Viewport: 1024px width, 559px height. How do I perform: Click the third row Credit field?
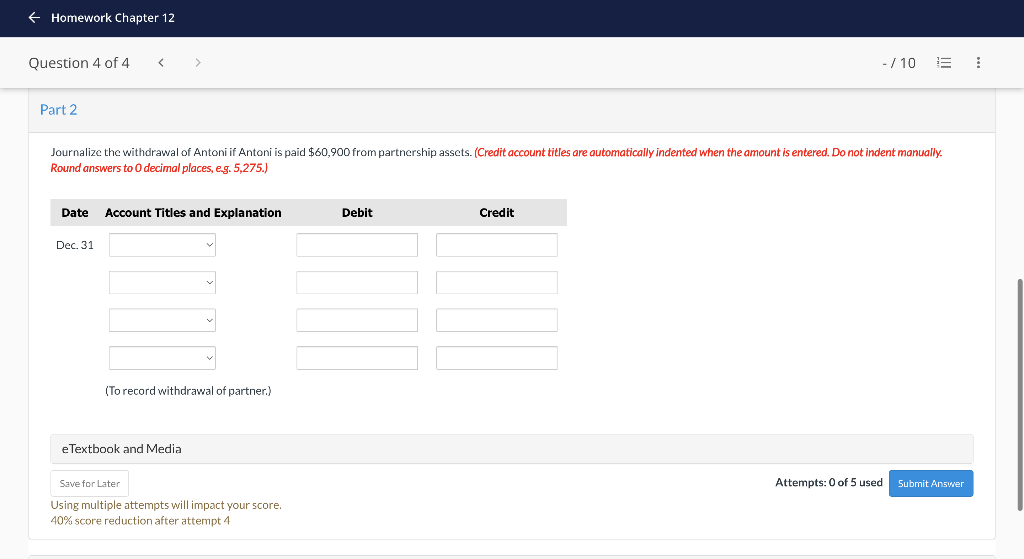point(497,320)
